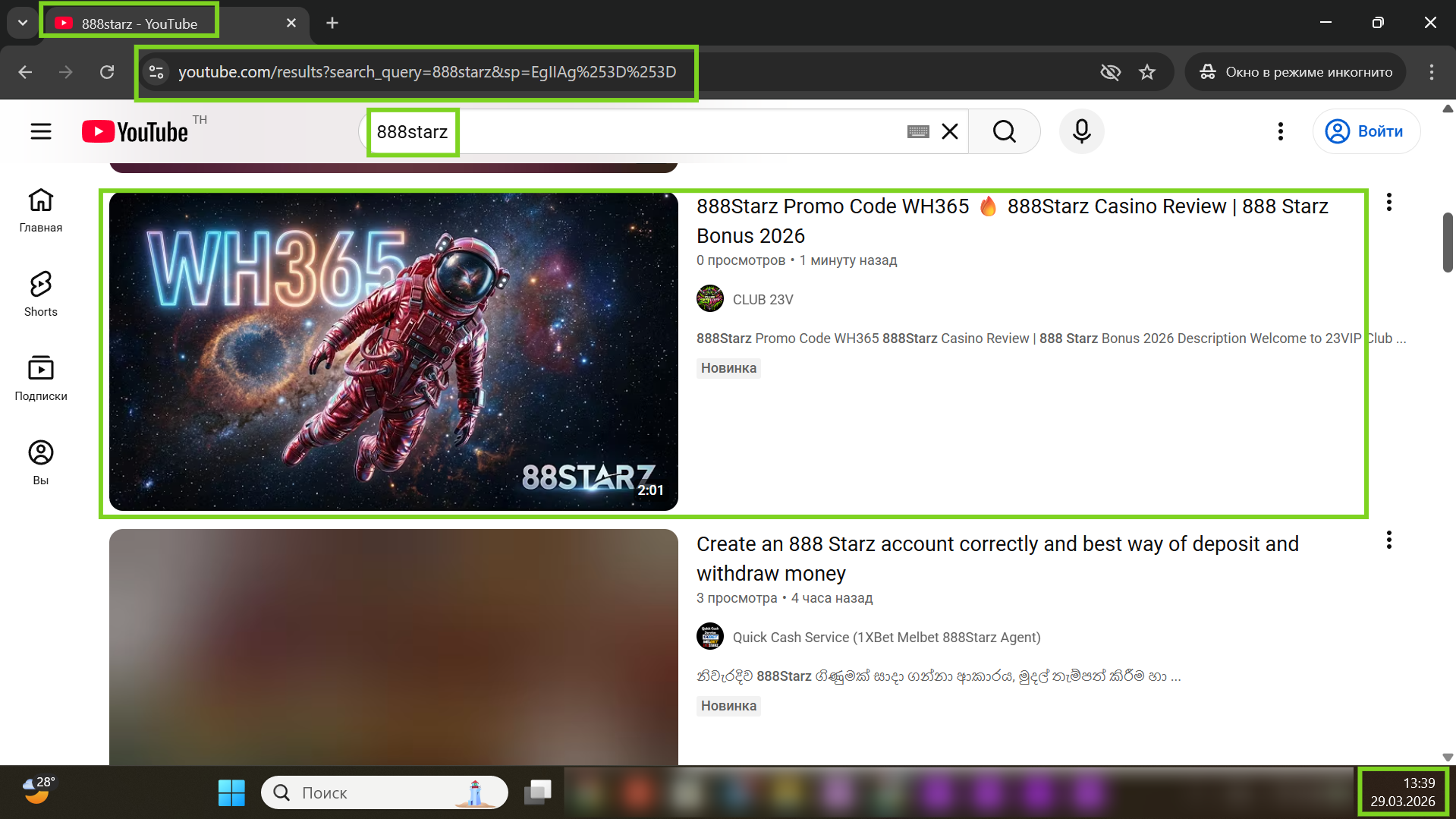Play the WH365 astronaut video thumbnail
This screenshot has width=1456, height=819.
[x=393, y=351]
